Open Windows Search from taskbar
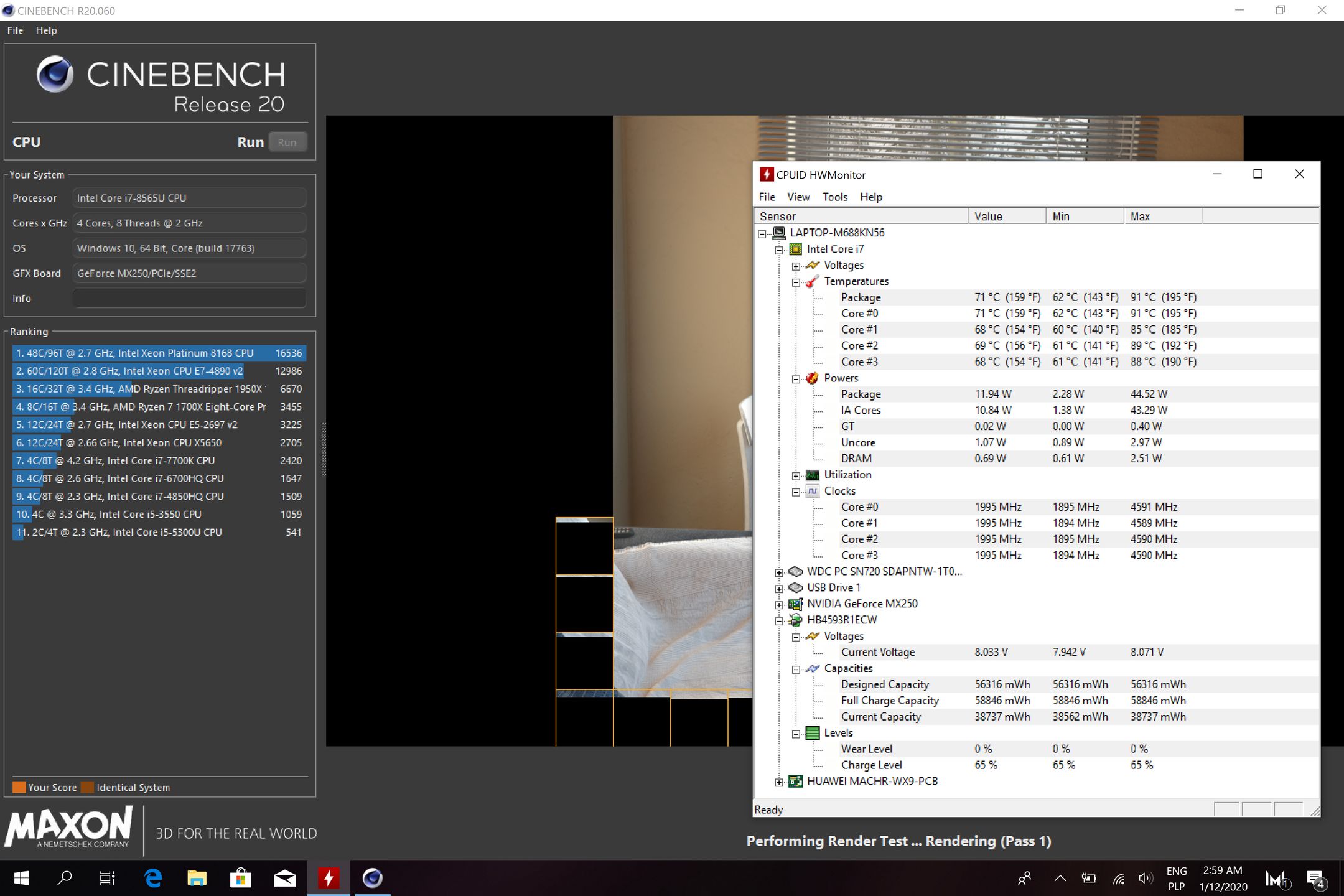This screenshot has height=896, width=1344. click(x=64, y=878)
